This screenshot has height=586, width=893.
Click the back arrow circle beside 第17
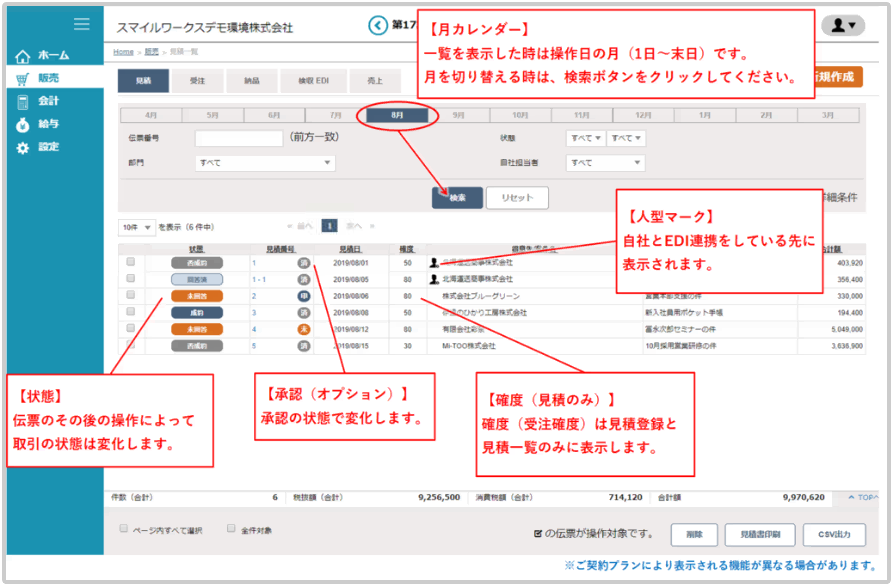[377, 26]
